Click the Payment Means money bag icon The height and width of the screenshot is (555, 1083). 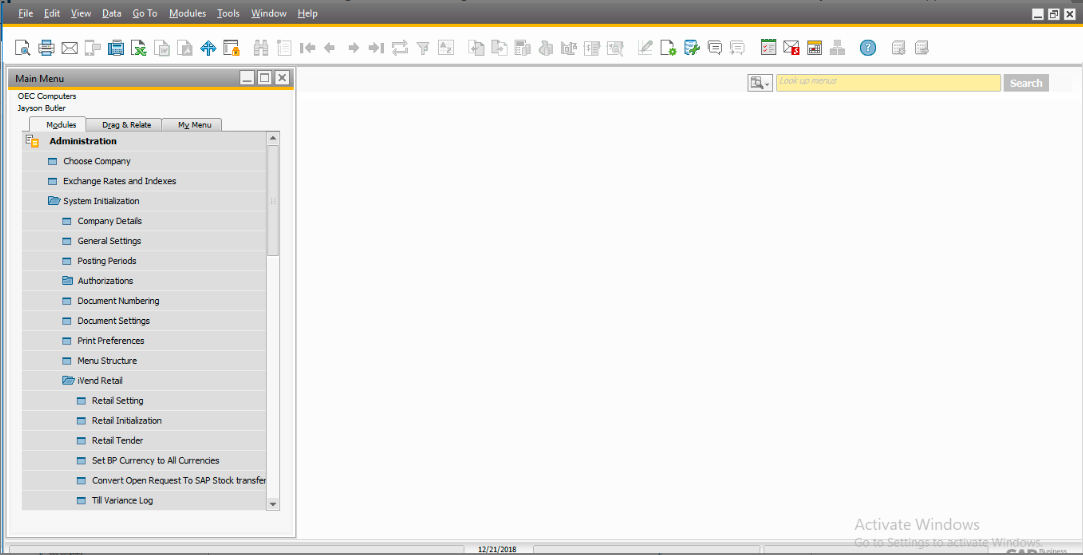546,48
